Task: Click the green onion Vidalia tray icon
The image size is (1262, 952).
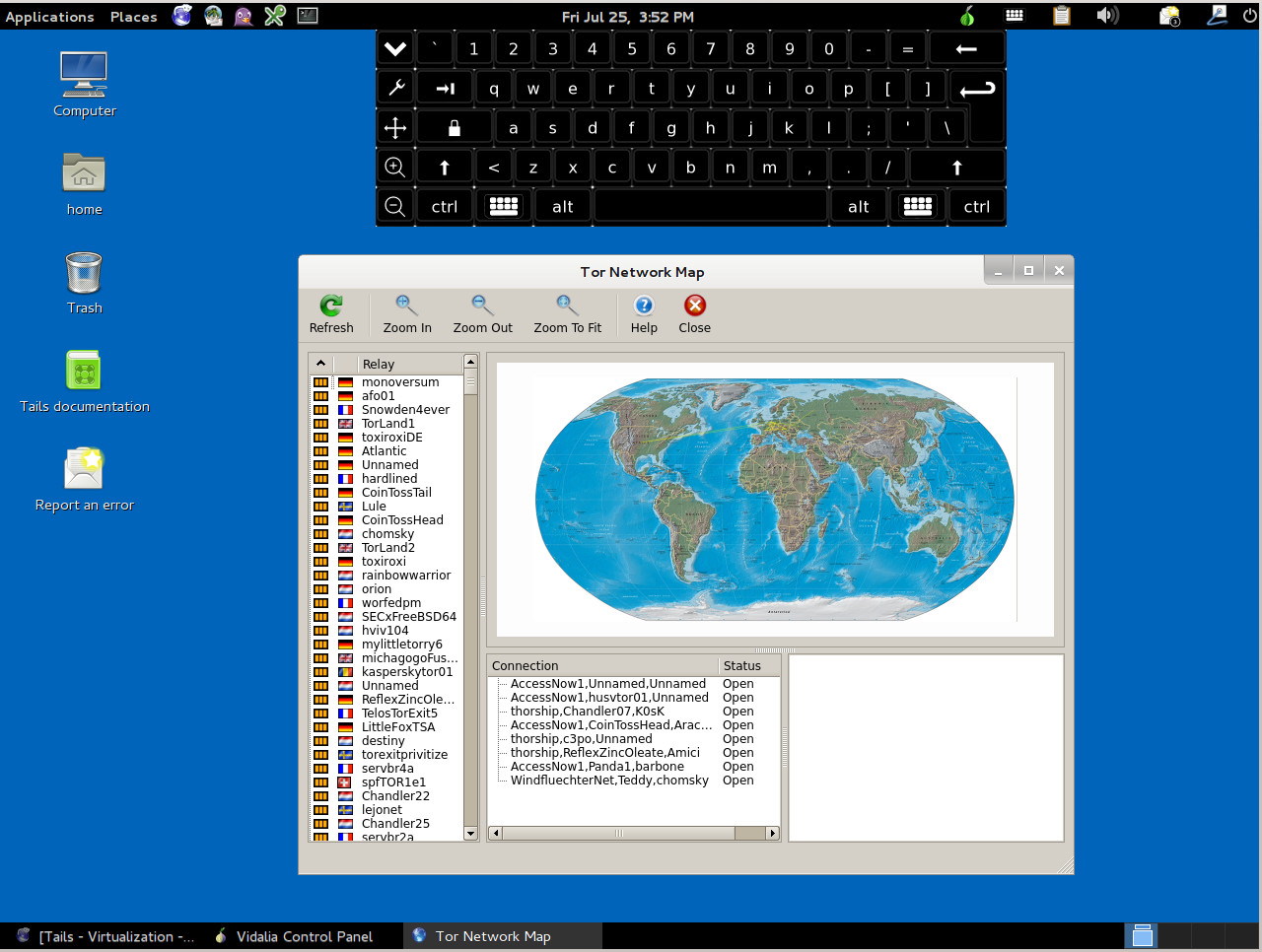Action: pos(967,15)
